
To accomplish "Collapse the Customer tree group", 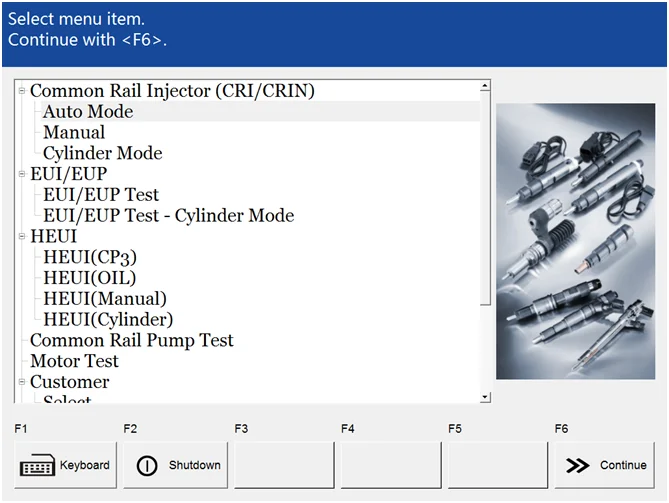I will point(22,382).
